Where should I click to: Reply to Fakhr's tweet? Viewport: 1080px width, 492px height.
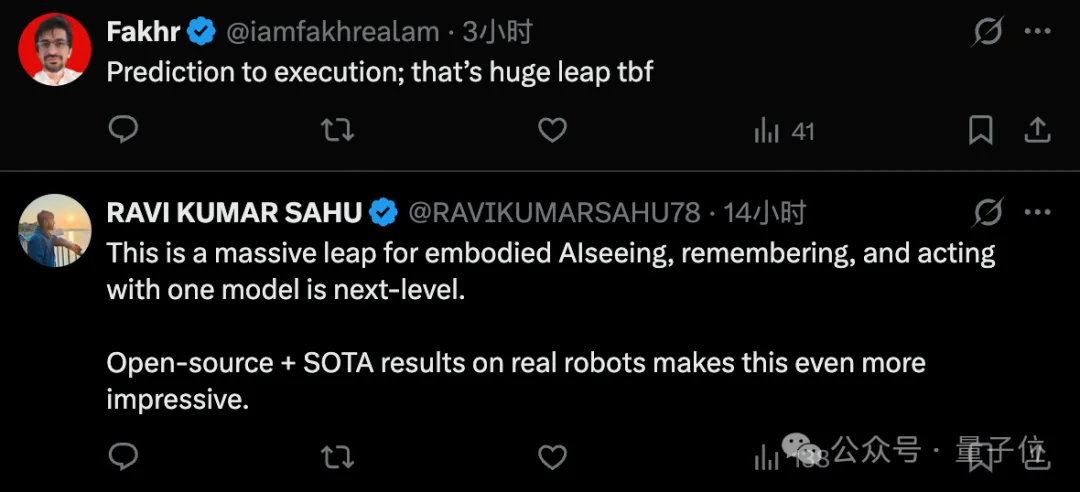(122, 130)
